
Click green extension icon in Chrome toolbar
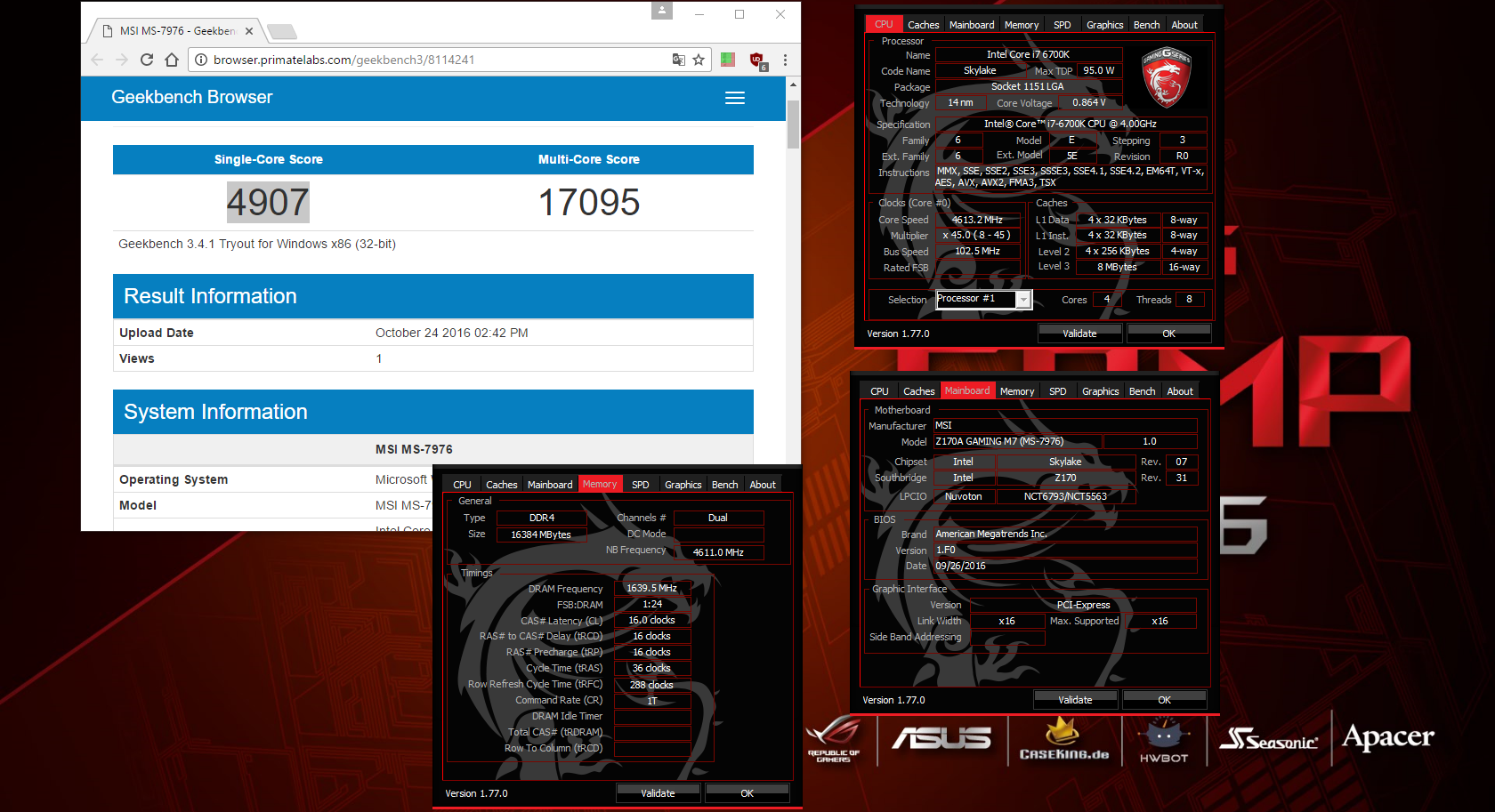[x=728, y=60]
